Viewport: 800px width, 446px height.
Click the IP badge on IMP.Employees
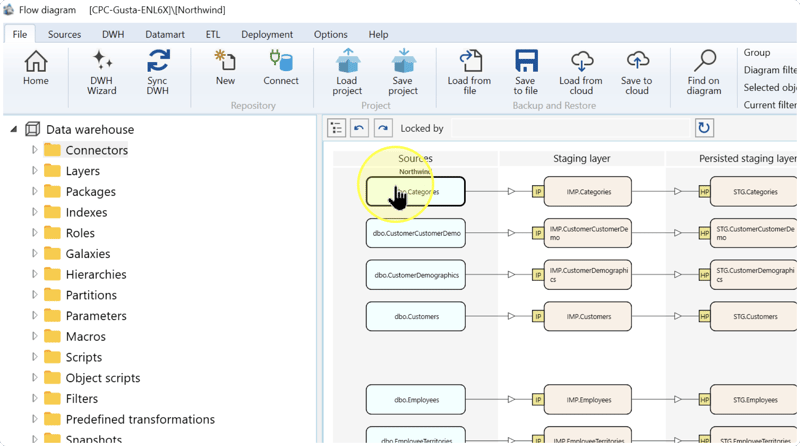[538, 400]
